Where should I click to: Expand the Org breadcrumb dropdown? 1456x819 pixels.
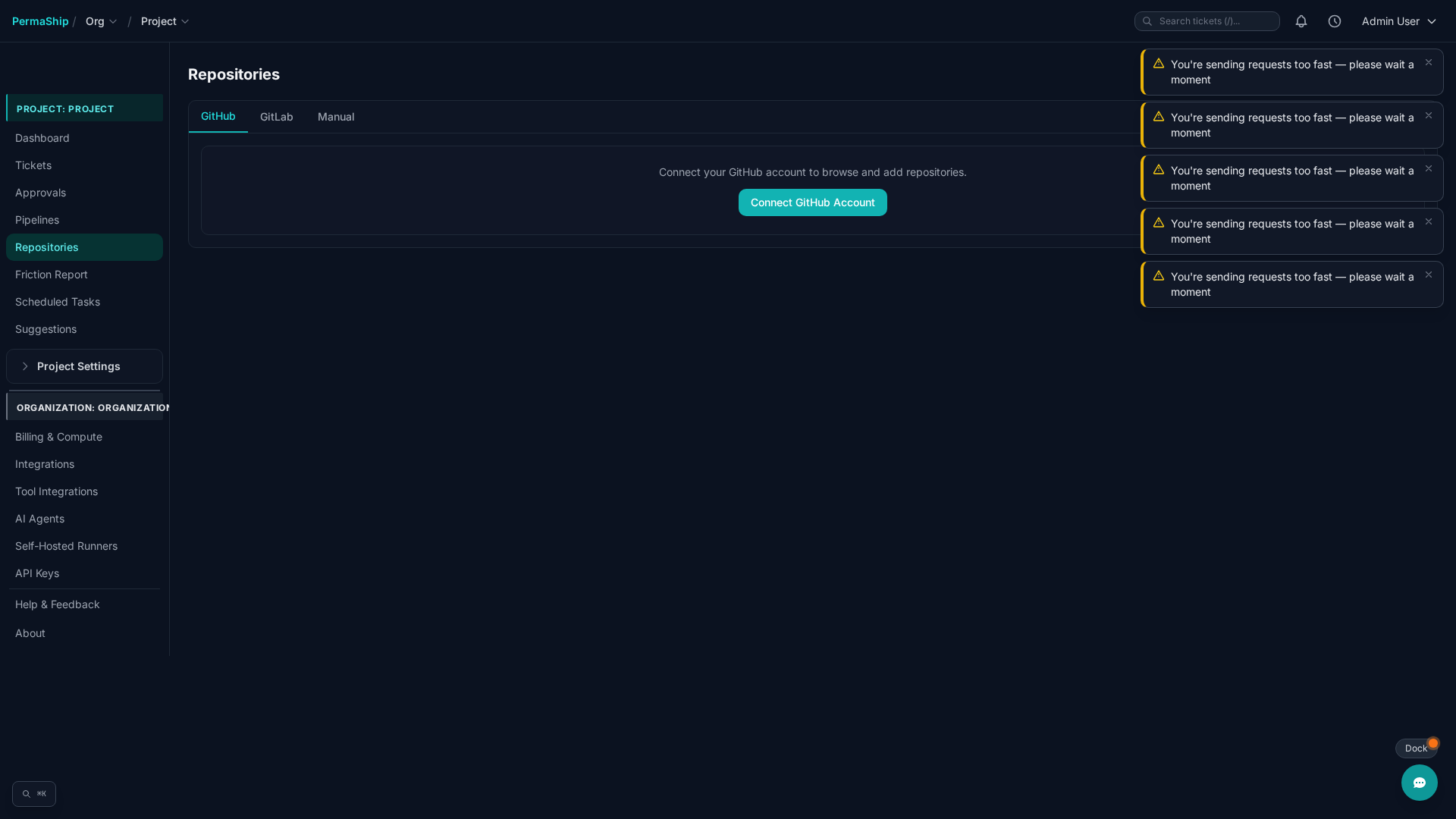[x=101, y=21]
